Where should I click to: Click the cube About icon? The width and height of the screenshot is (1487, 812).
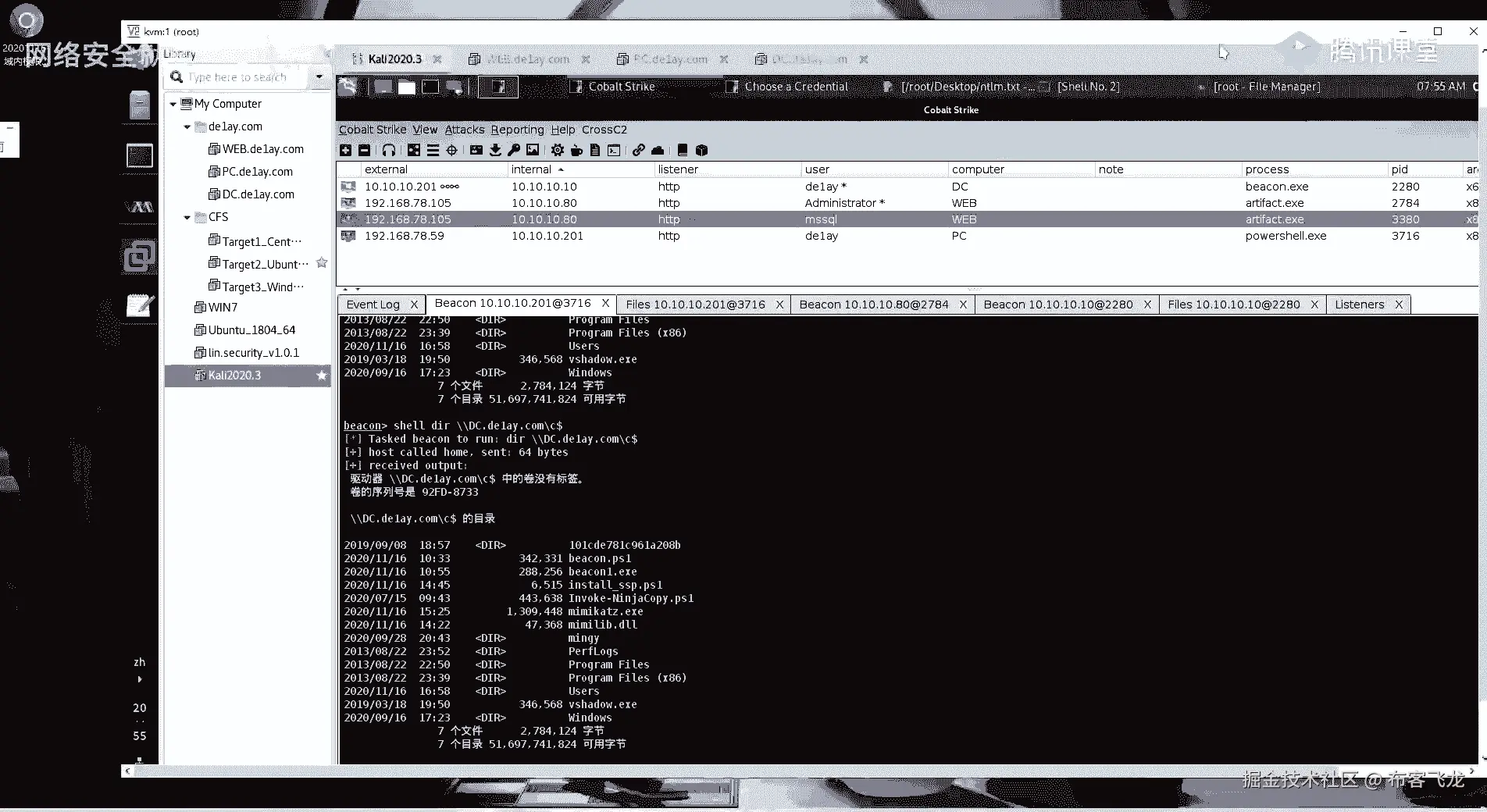coord(701,150)
